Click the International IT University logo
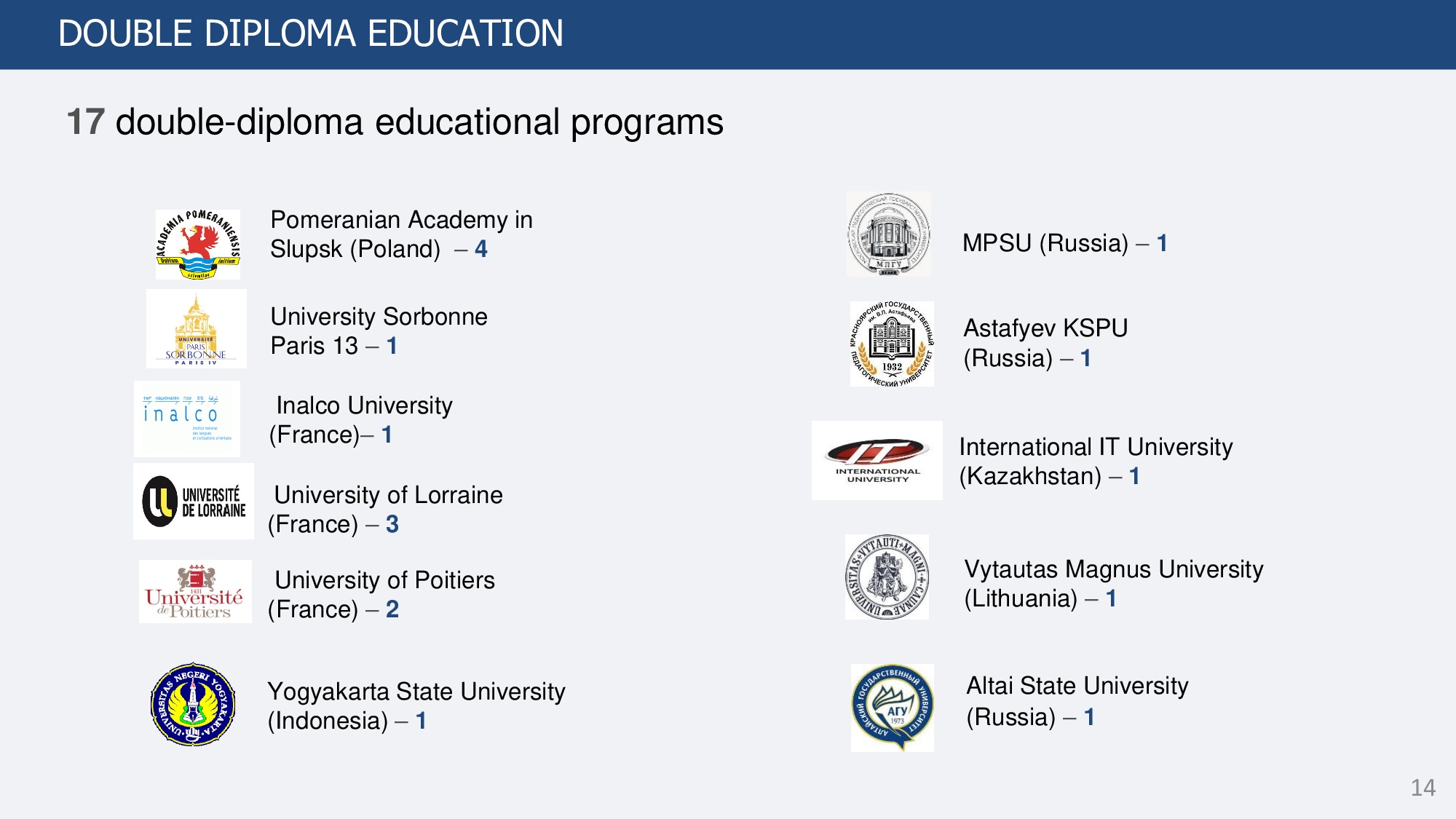This screenshot has width=1456, height=819. point(877,460)
